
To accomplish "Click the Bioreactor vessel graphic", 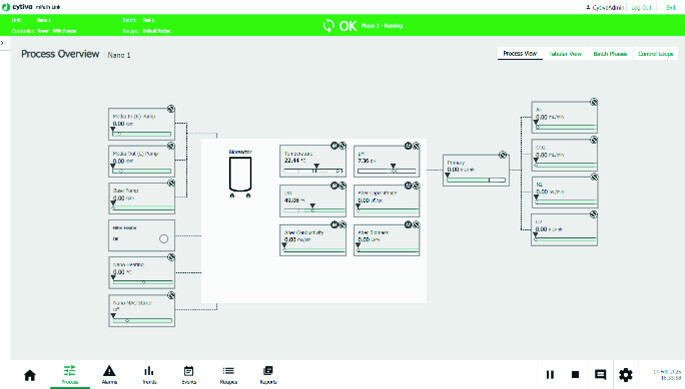I will pos(240,177).
